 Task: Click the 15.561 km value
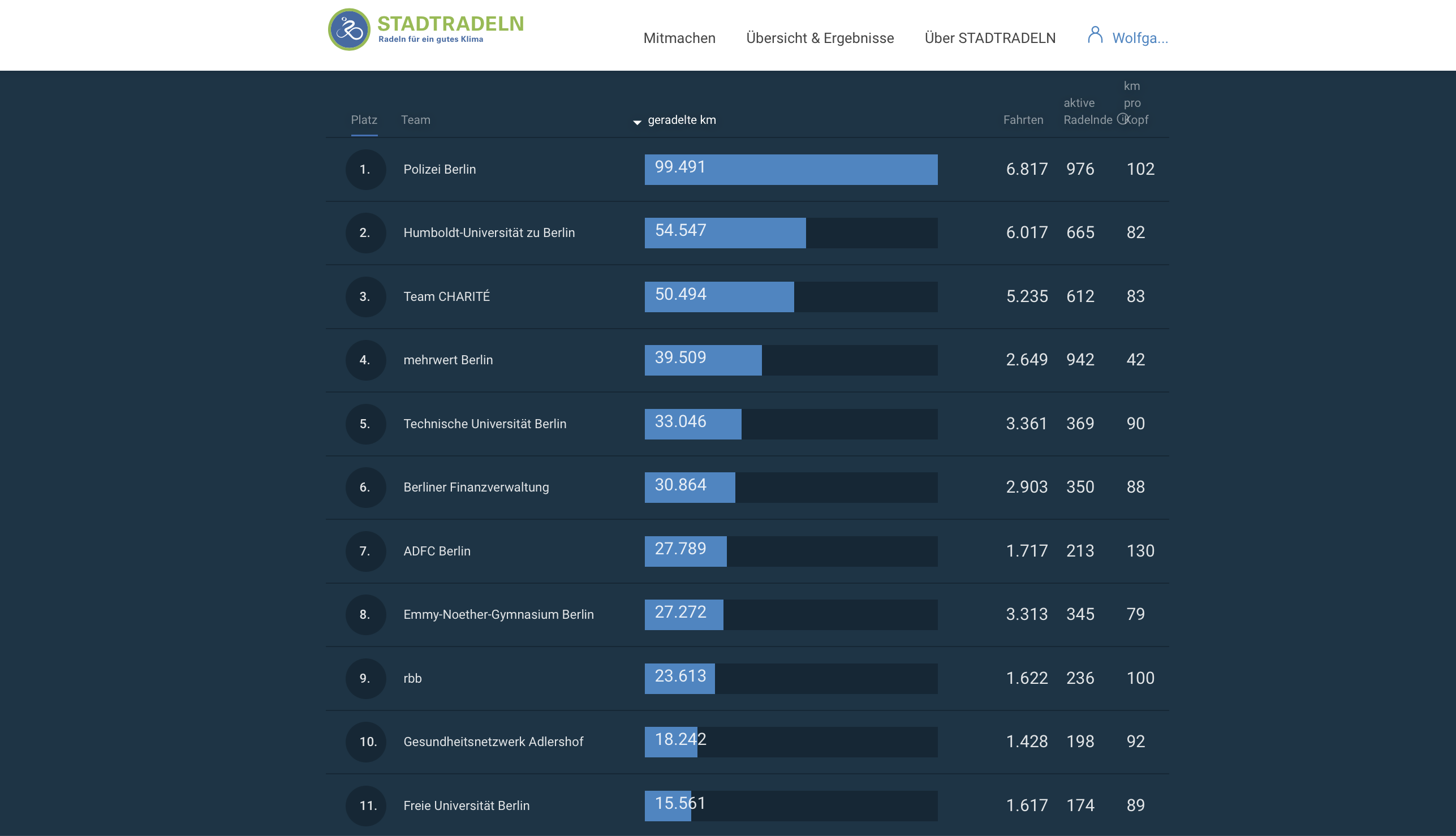pos(680,803)
